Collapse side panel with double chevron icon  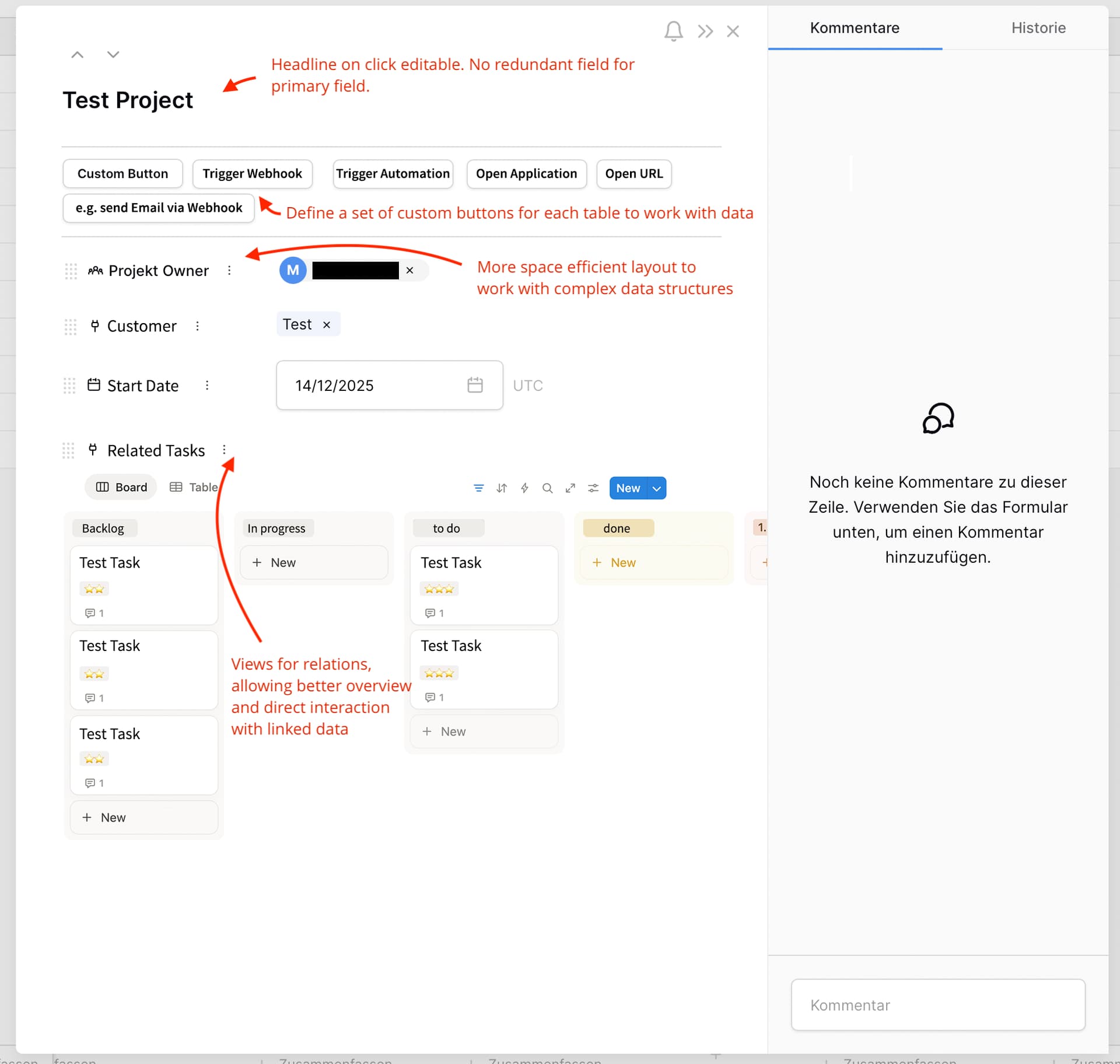705,31
